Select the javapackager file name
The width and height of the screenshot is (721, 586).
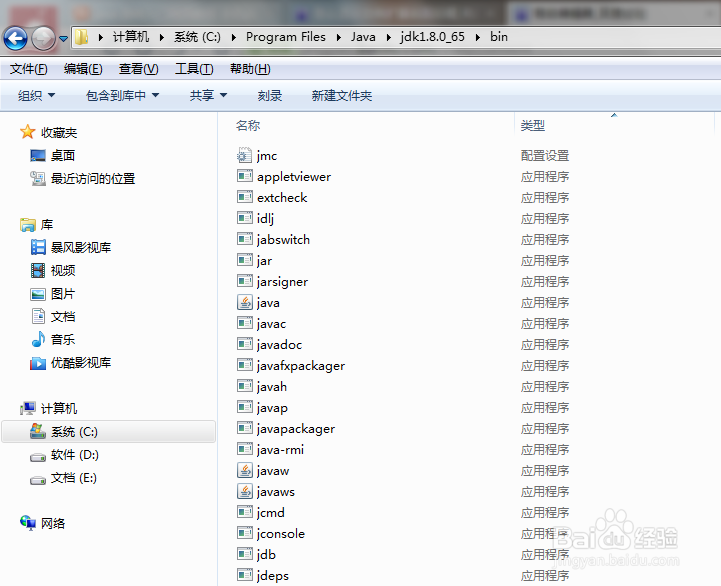(x=296, y=429)
